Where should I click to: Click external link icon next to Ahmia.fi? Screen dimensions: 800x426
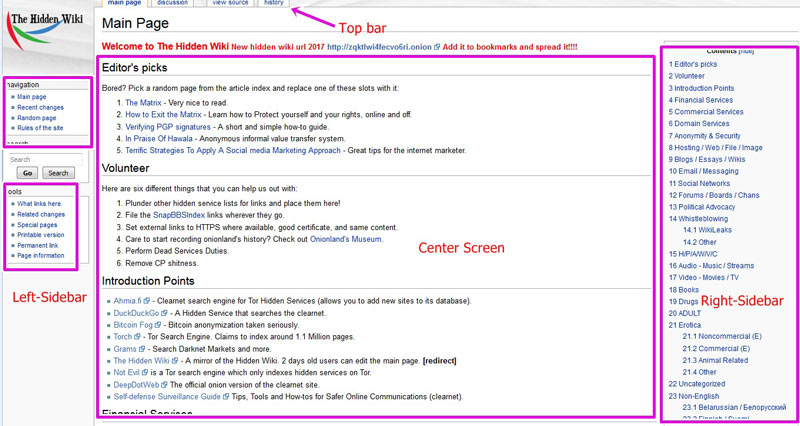click(147, 301)
